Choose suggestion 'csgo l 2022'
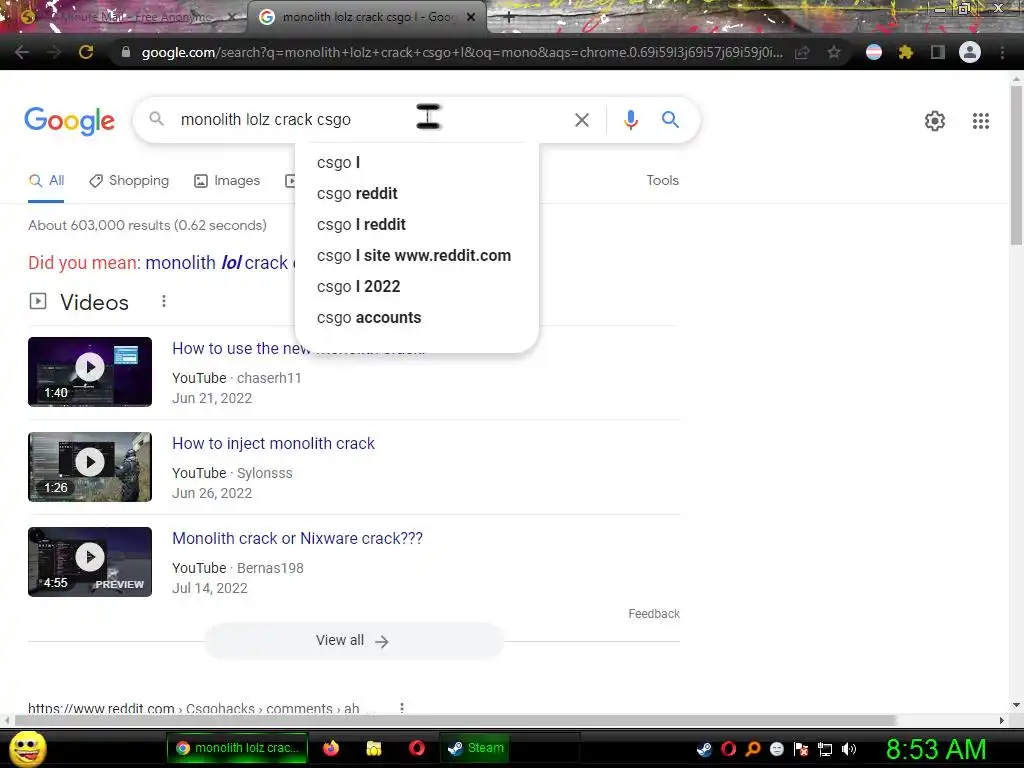 417,287
